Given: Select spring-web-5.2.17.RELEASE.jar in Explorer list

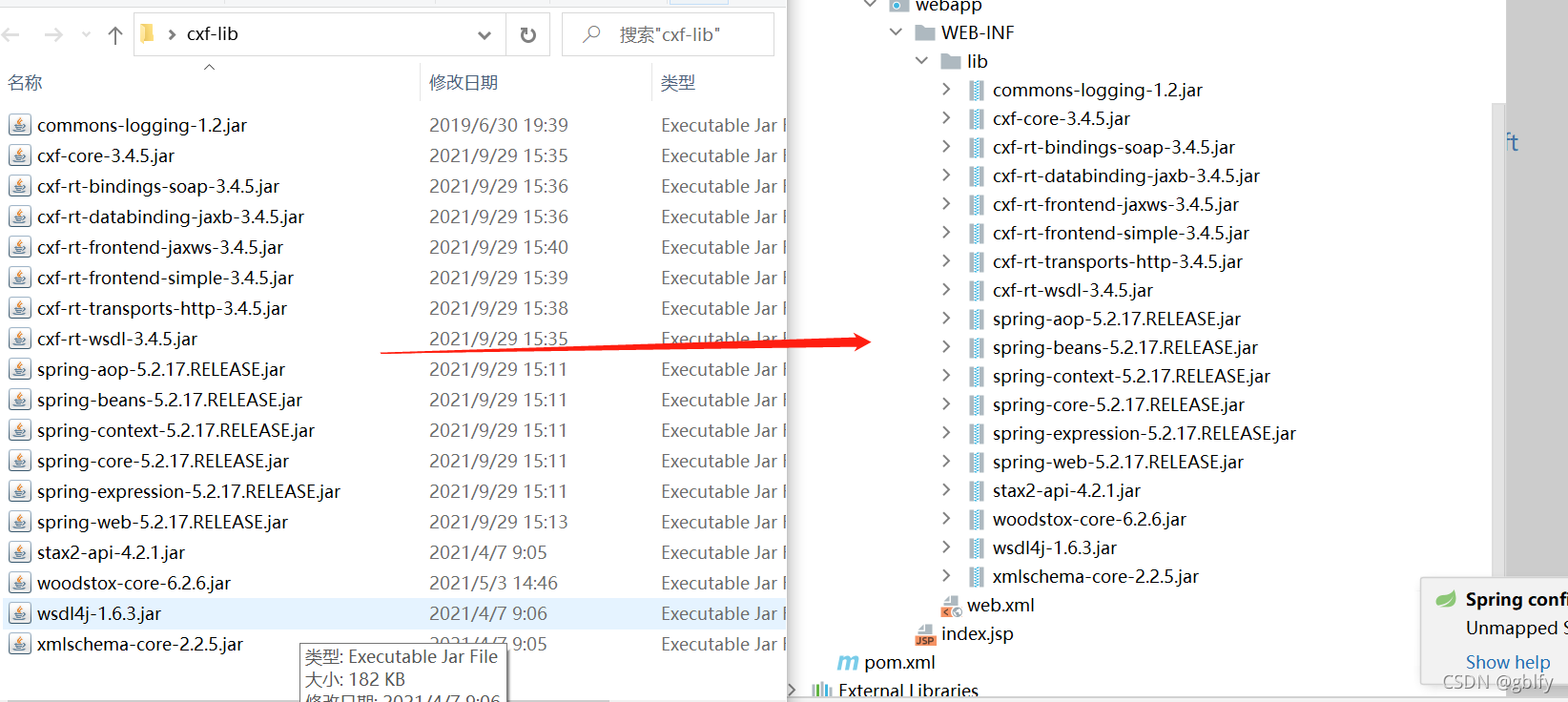Looking at the screenshot, I should [x=163, y=522].
